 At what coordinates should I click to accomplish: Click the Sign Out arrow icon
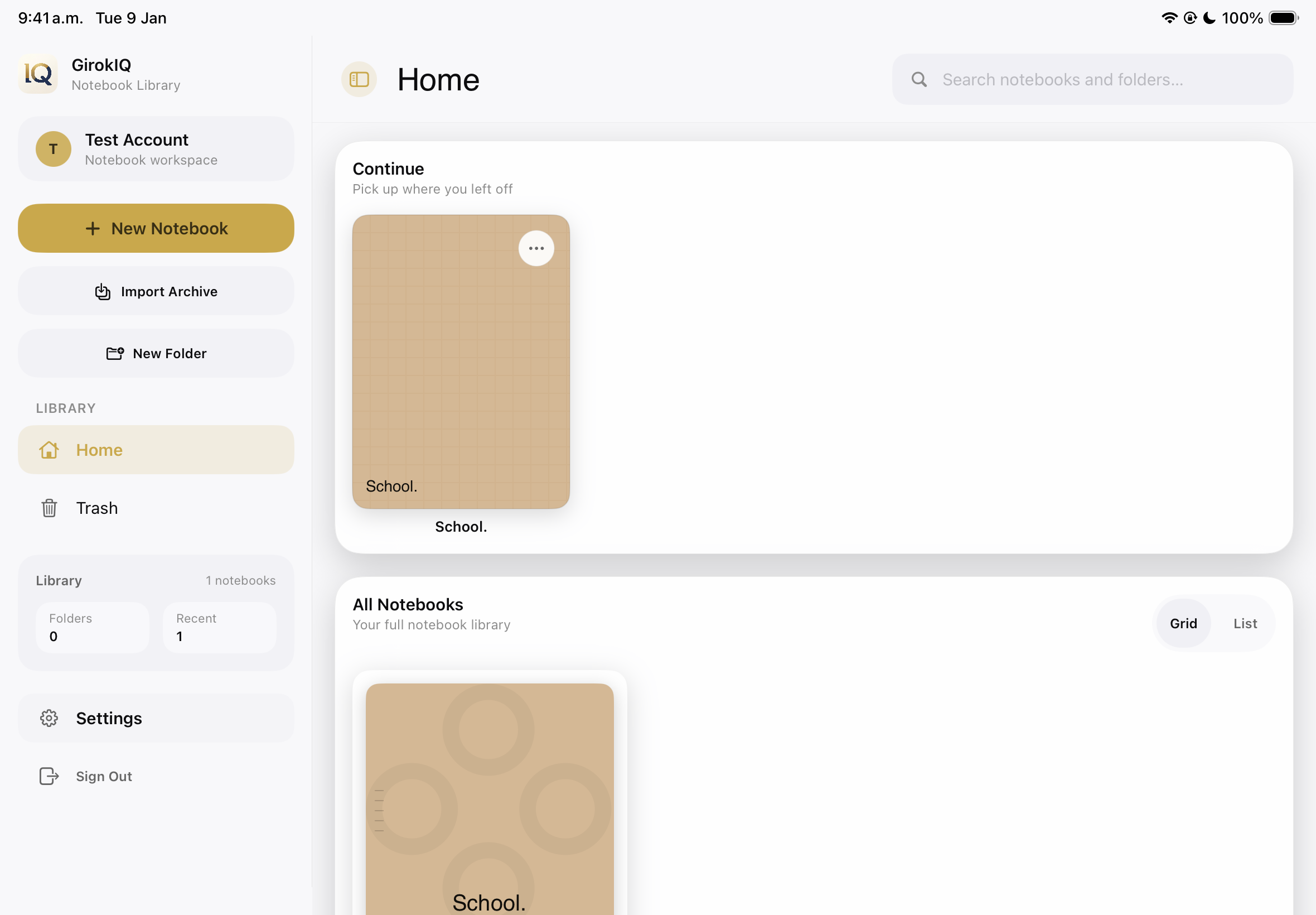pos(49,776)
